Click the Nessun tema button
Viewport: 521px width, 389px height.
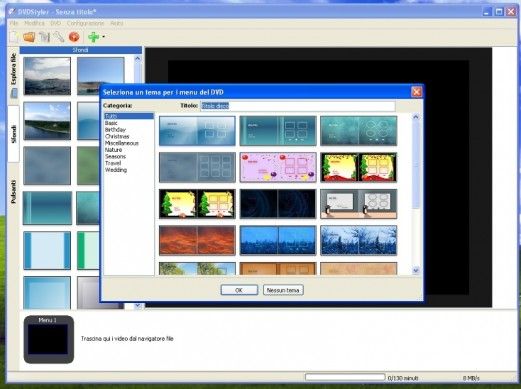[x=283, y=290]
